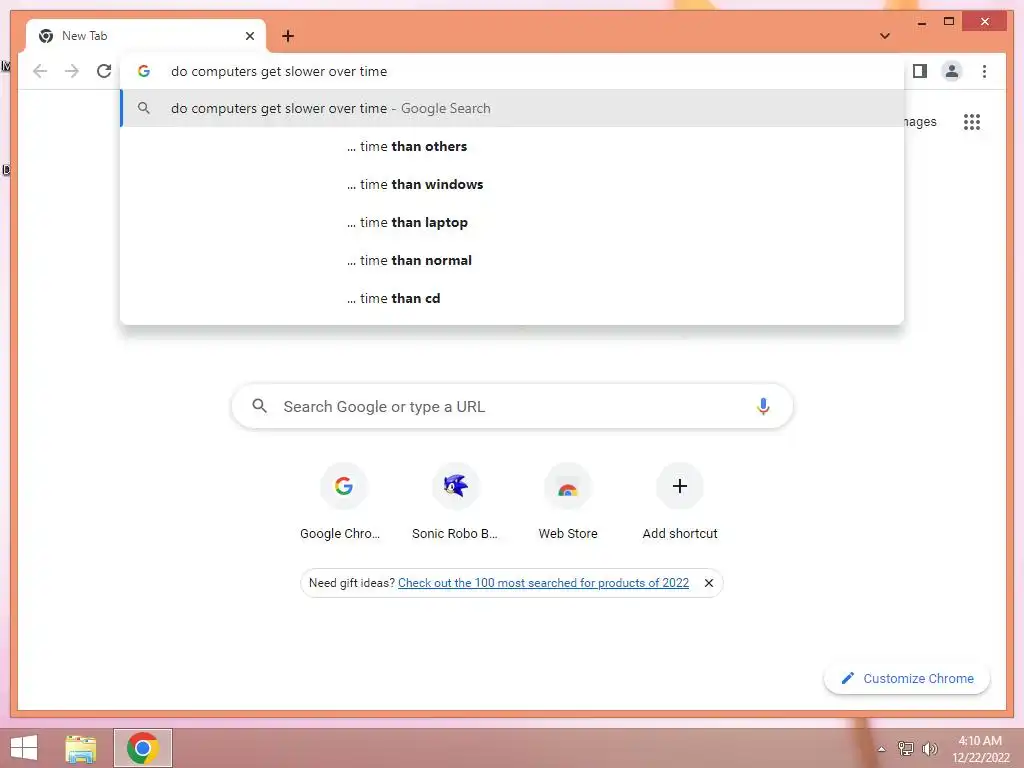Start voice search with microphone icon
The height and width of the screenshot is (768, 1024).
pos(763,406)
